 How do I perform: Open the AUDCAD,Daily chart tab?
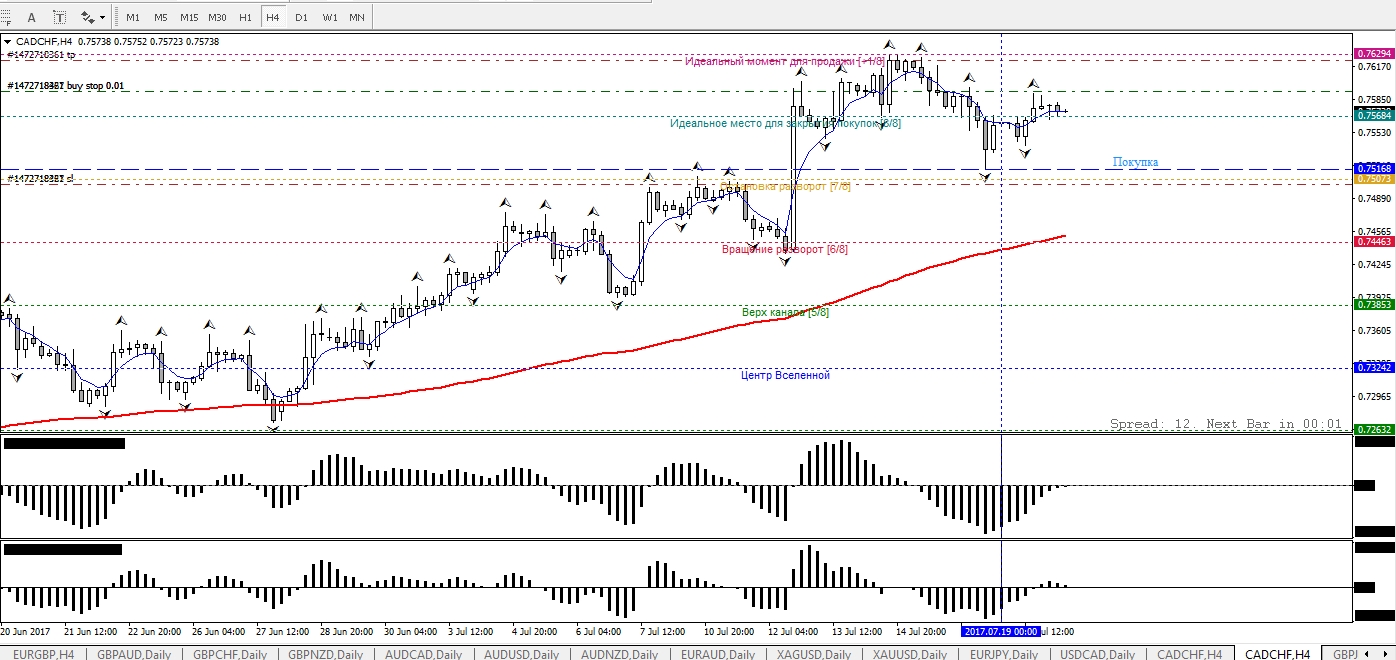(x=421, y=653)
